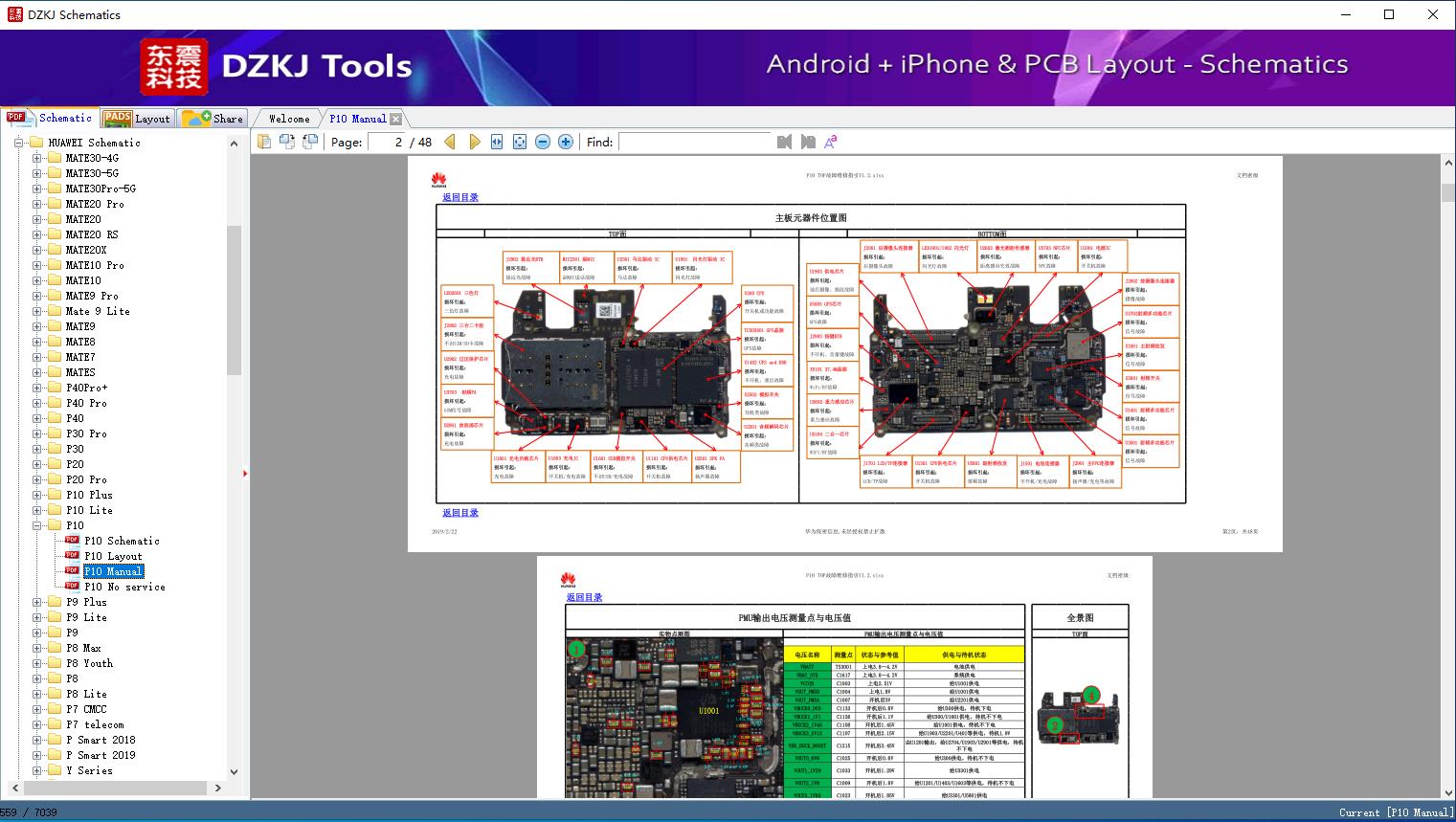Expand the P10 Plus folder

(x=36, y=495)
